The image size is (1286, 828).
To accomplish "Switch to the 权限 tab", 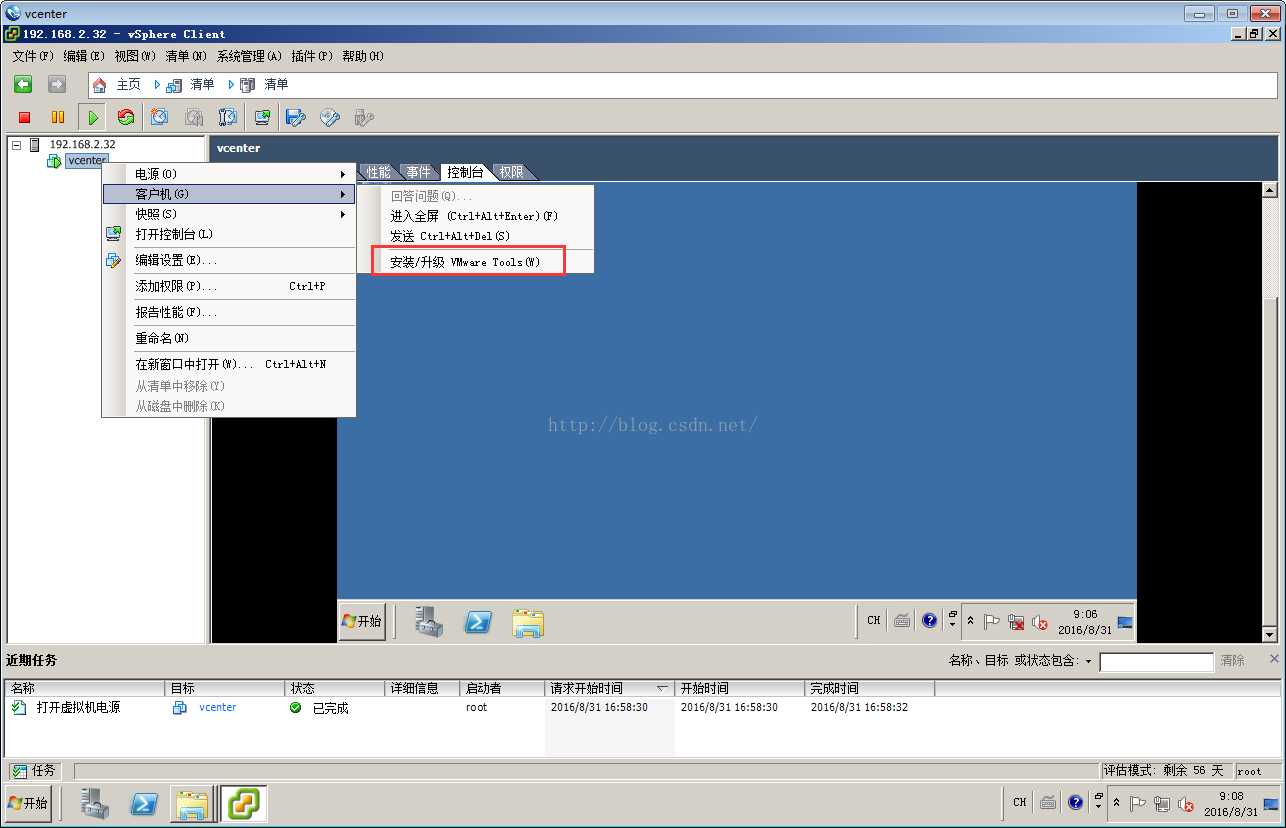I will [x=512, y=172].
